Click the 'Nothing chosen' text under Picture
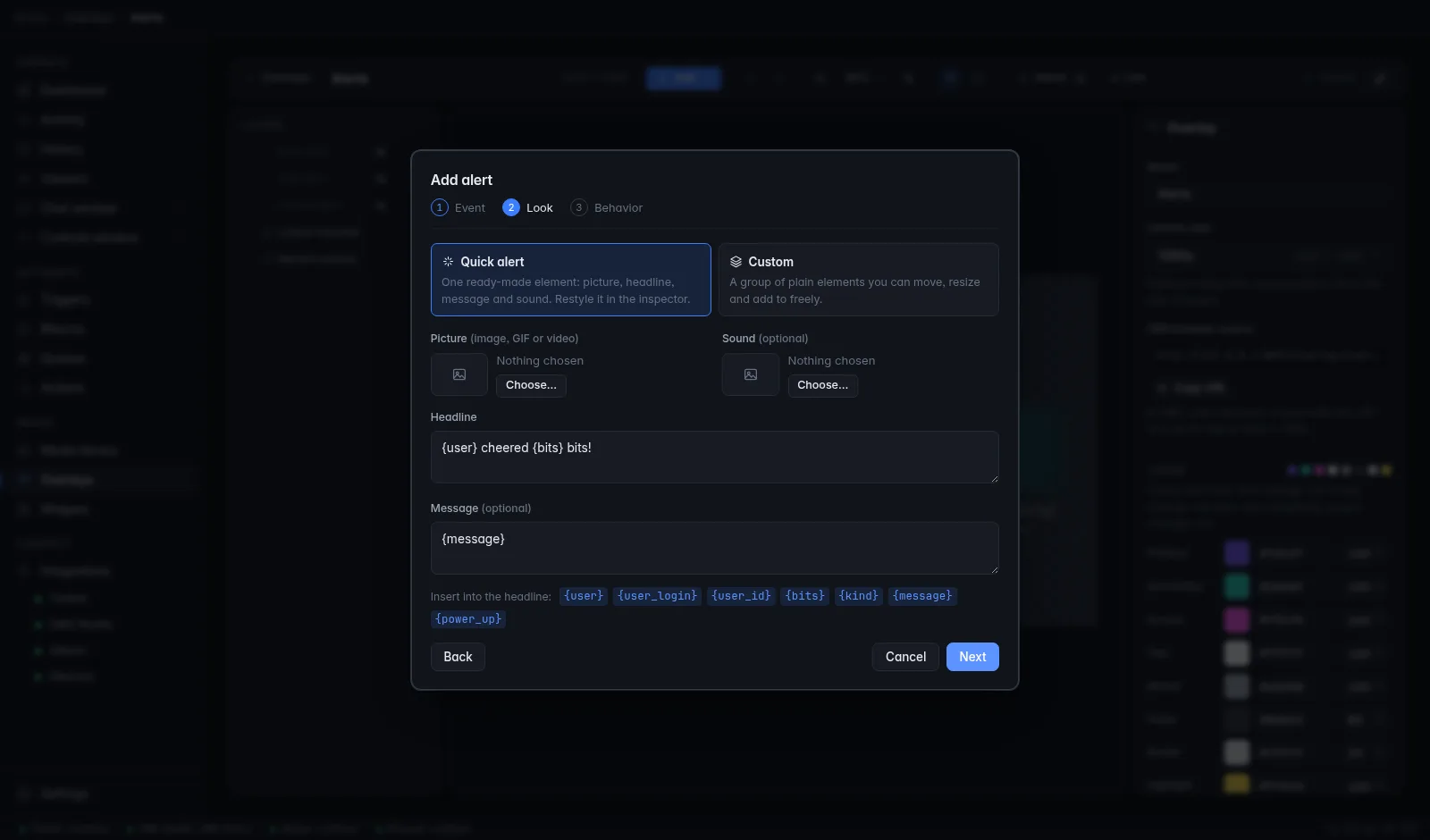The height and width of the screenshot is (840, 1430). click(540, 361)
